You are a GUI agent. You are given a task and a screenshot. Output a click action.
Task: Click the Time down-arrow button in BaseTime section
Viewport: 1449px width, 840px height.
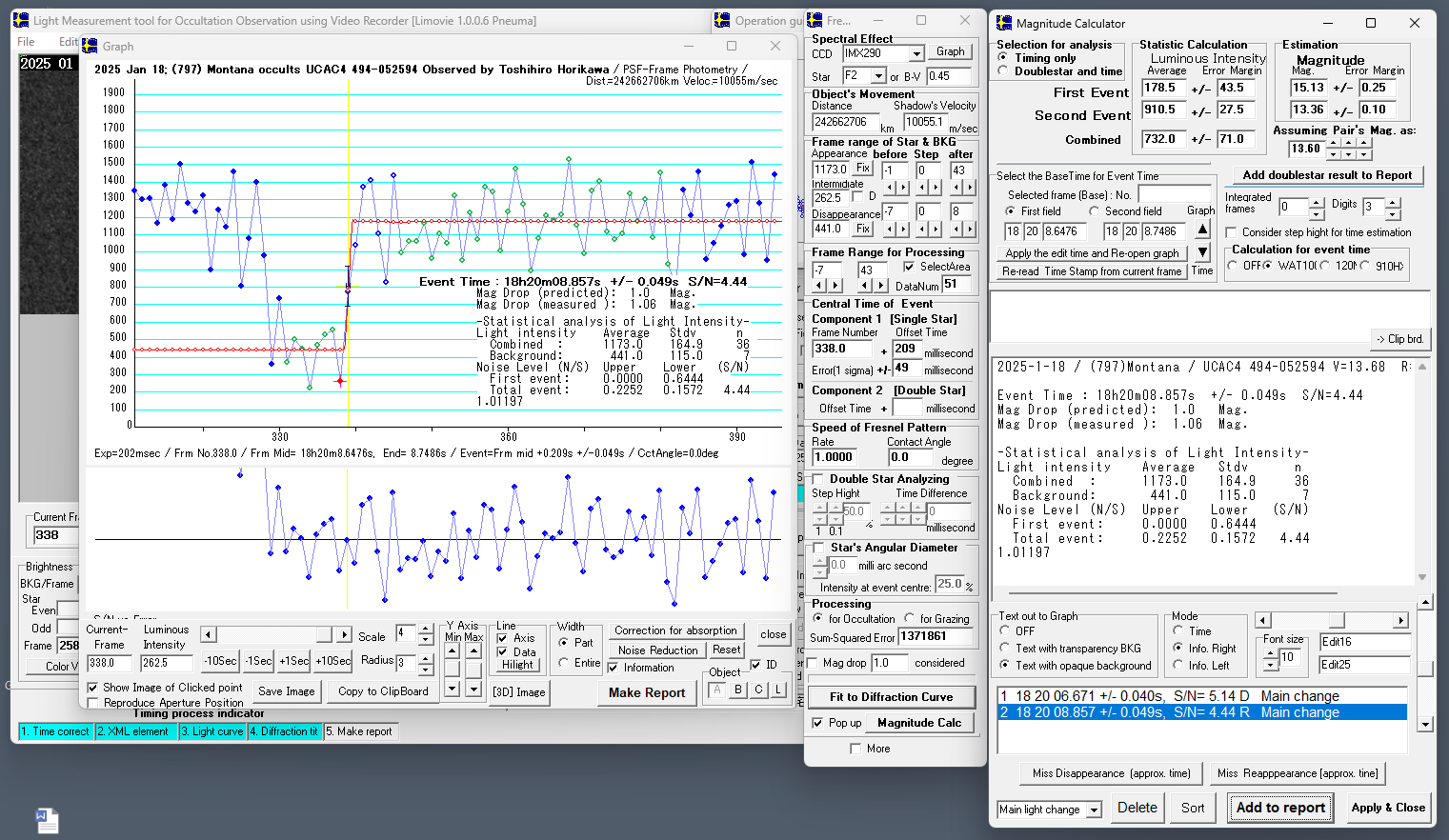click(x=1202, y=252)
